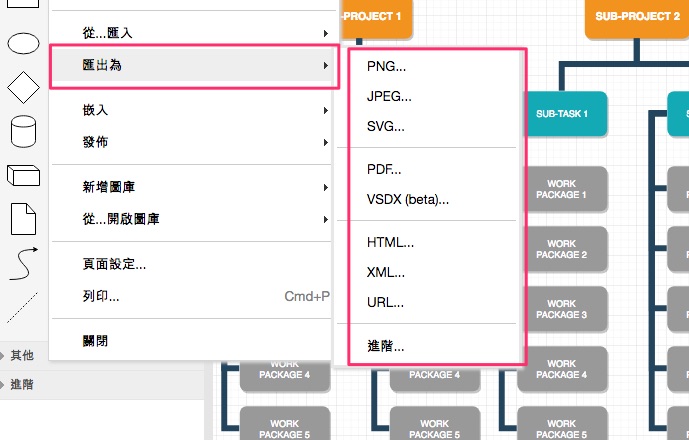Select the 3D cube shape in sidebar
This screenshot has width=689, height=440.
pyautogui.click(x=23, y=175)
